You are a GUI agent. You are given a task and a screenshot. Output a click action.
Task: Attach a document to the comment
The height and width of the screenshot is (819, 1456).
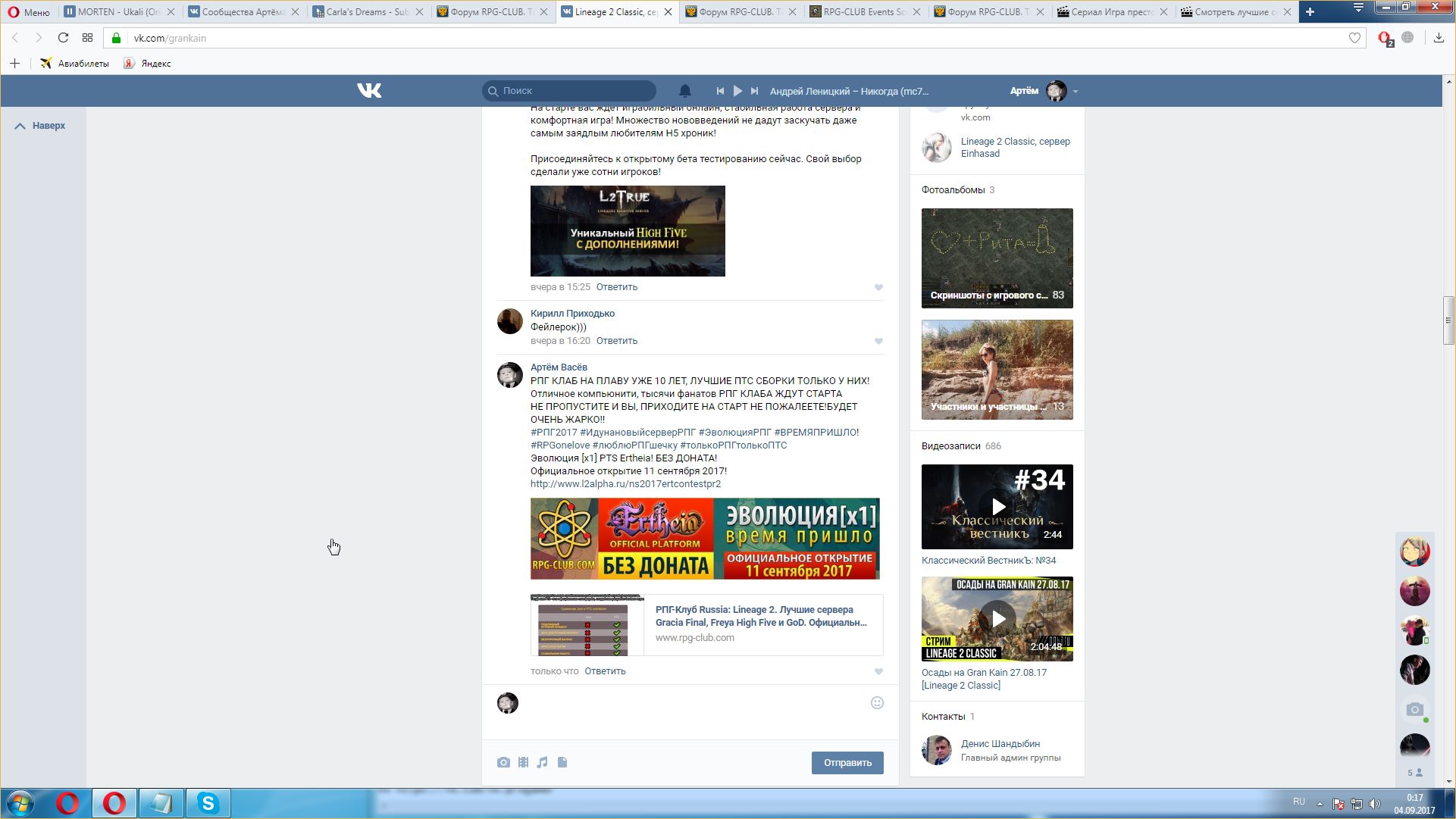[x=562, y=763]
